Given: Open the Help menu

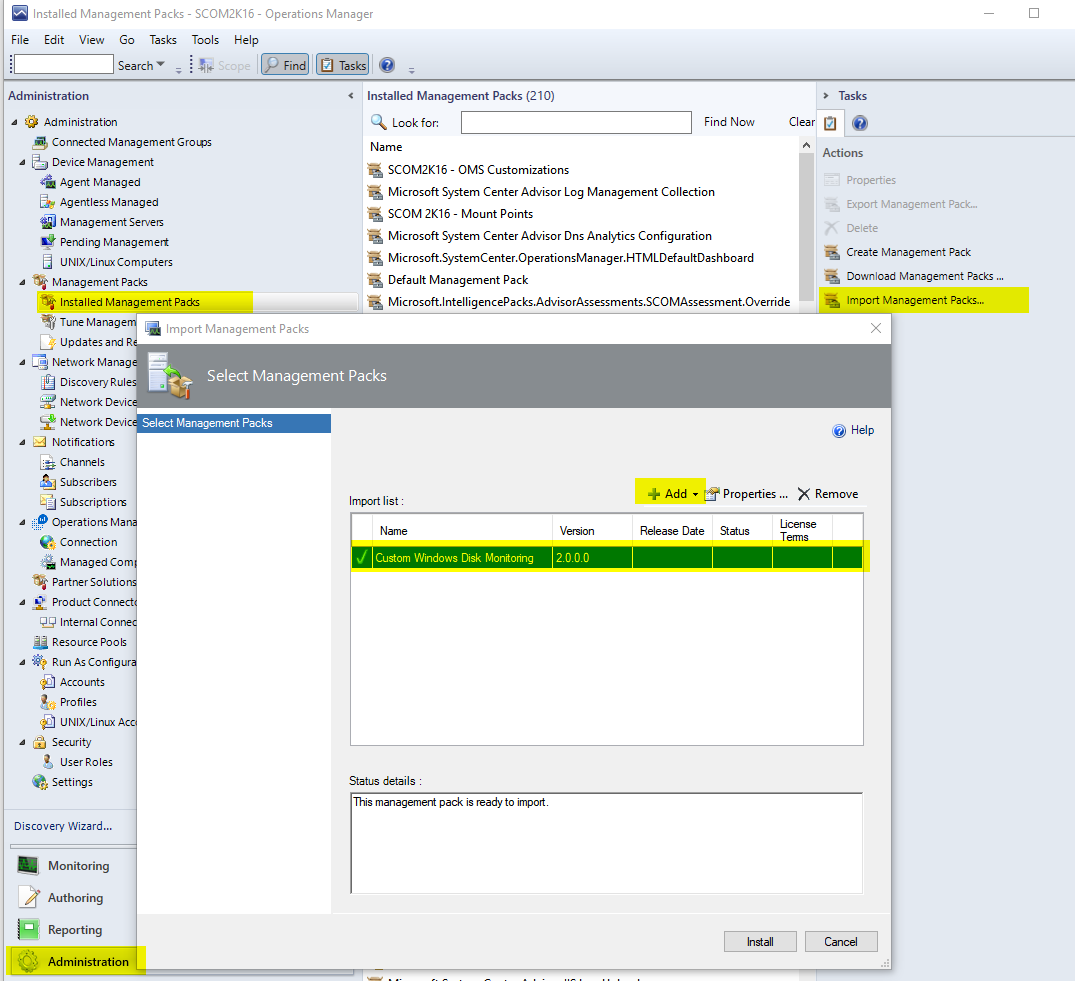Looking at the screenshot, I should (x=246, y=40).
